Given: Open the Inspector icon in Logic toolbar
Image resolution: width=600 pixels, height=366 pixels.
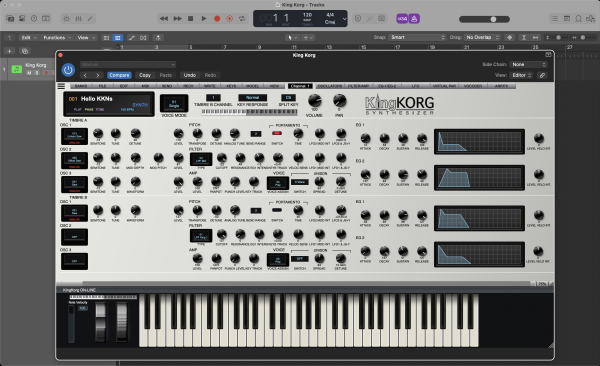Looking at the screenshot, I should pos(22,18).
